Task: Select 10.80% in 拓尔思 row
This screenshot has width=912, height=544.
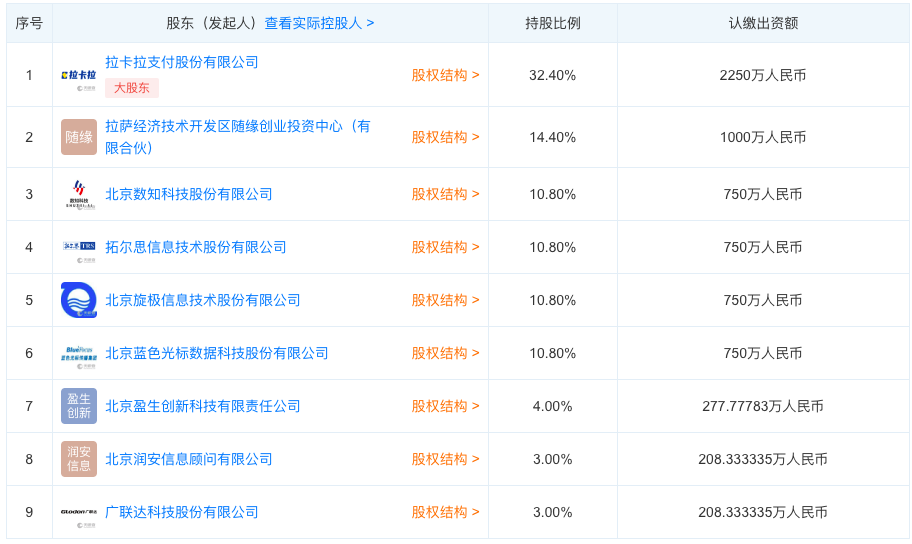Action: 553,247
